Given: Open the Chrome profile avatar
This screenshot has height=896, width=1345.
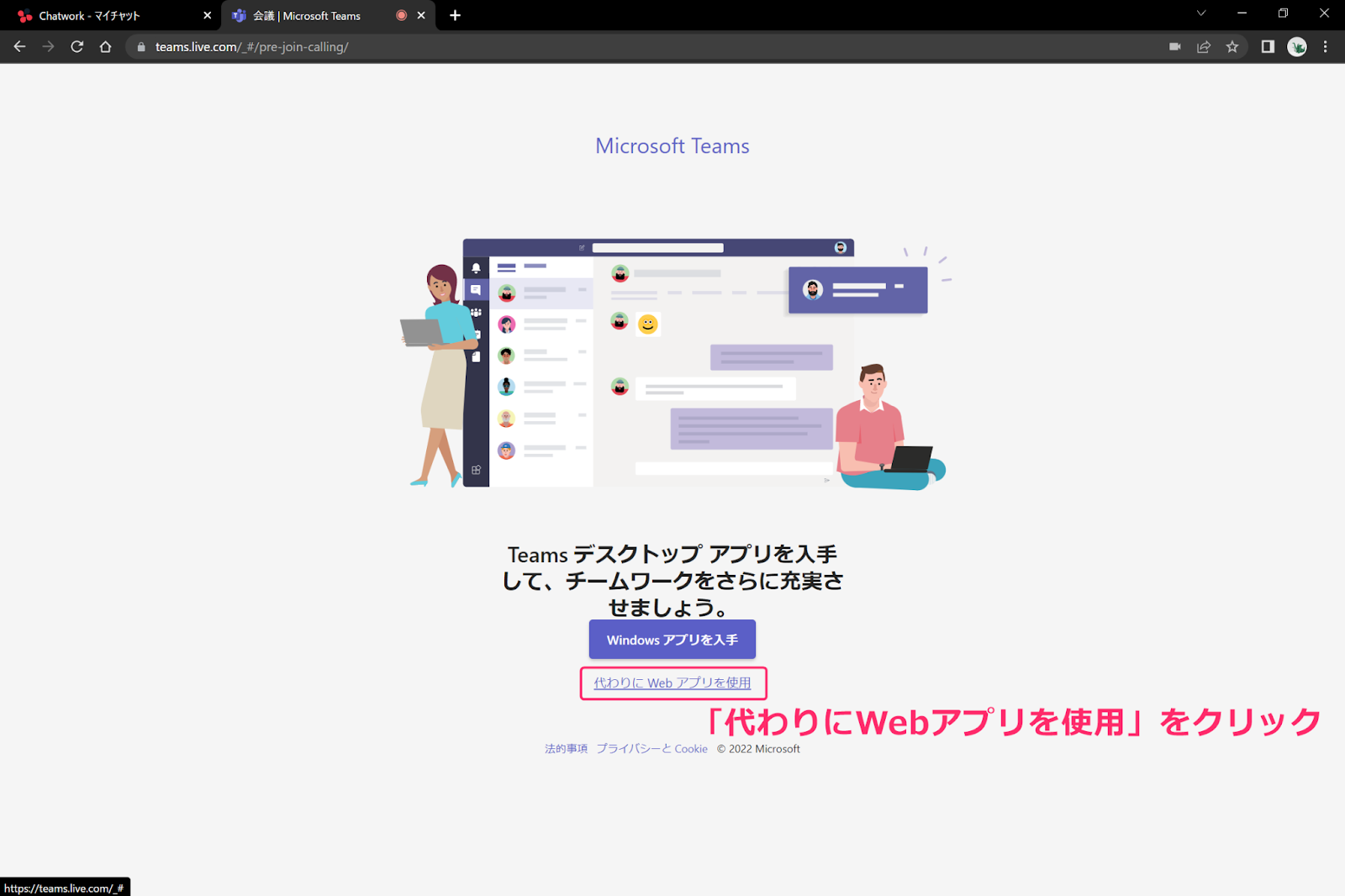Looking at the screenshot, I should [x=1297, y=47].
